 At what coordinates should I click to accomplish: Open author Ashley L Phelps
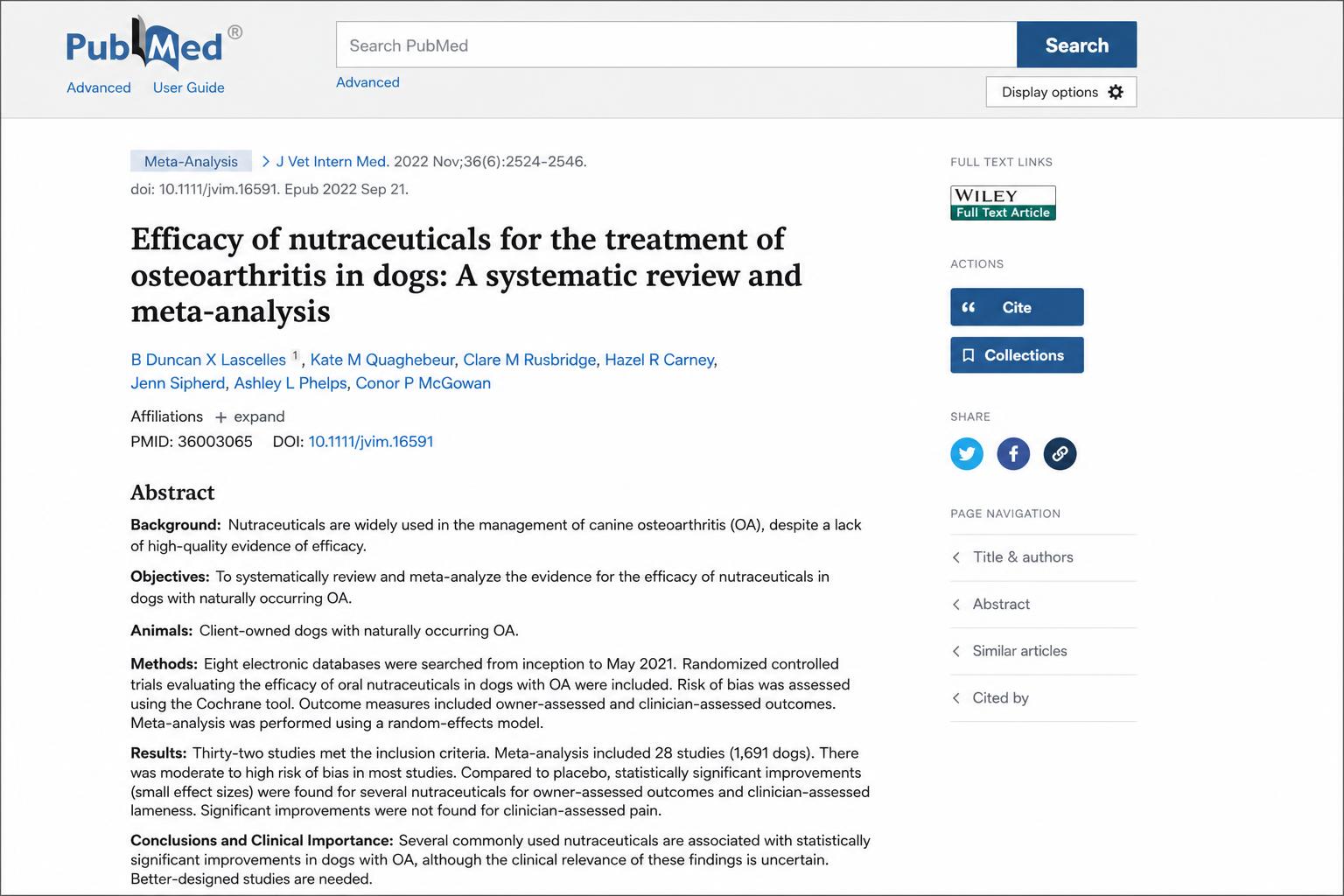click(x=290, y=383)
